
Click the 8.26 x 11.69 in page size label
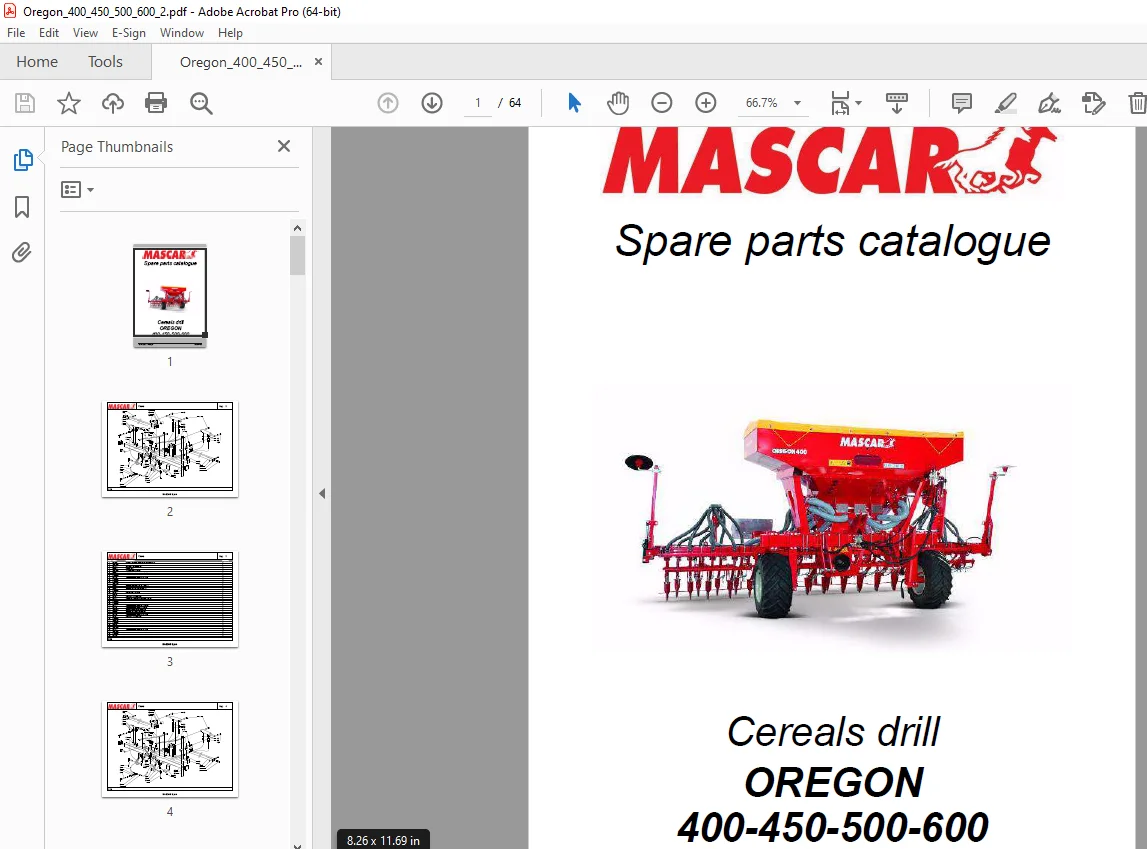point(383,840)
